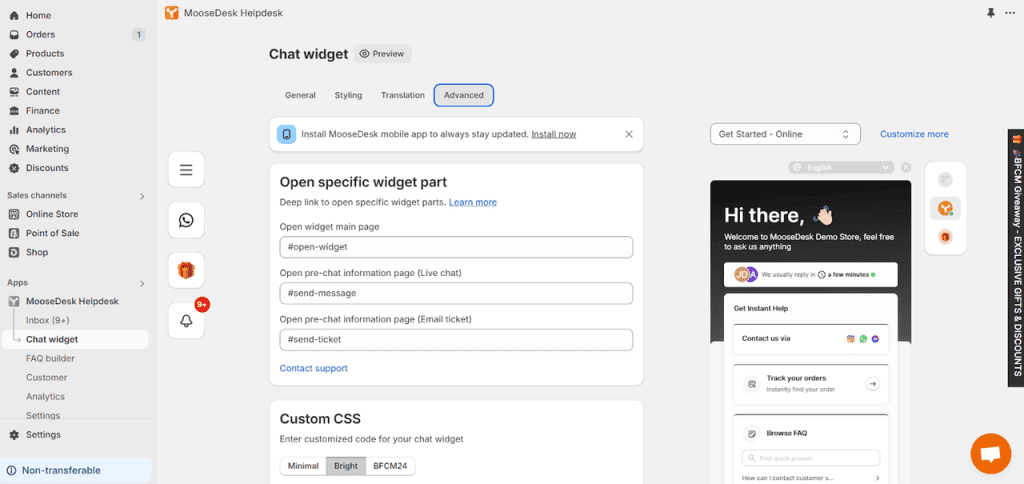Viewport: 1024px width, 484px height.
Task: Select the Orders inbox icon
Action: [x=14, y=35]
